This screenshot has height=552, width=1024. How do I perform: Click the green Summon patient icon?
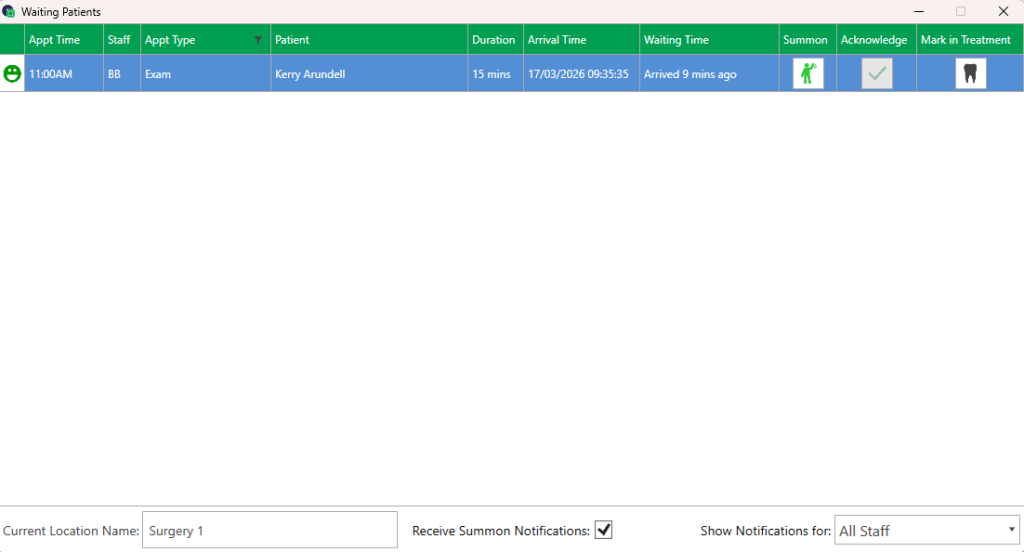pos(808,74)
